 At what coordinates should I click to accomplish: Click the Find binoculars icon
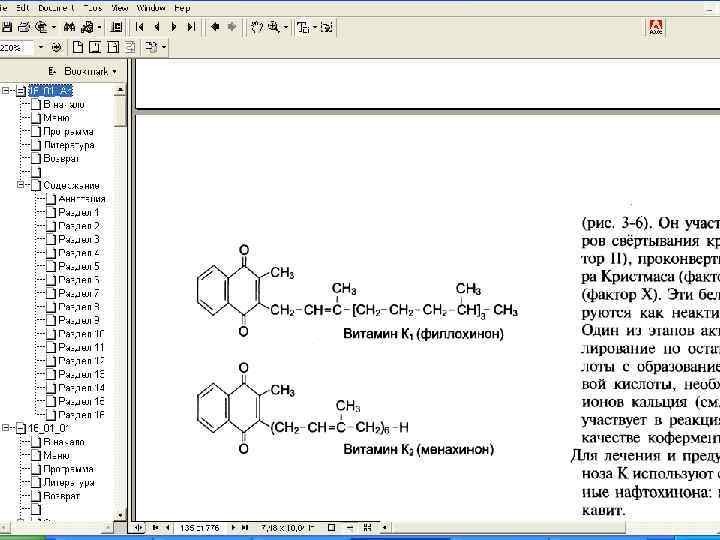(69, 28)
